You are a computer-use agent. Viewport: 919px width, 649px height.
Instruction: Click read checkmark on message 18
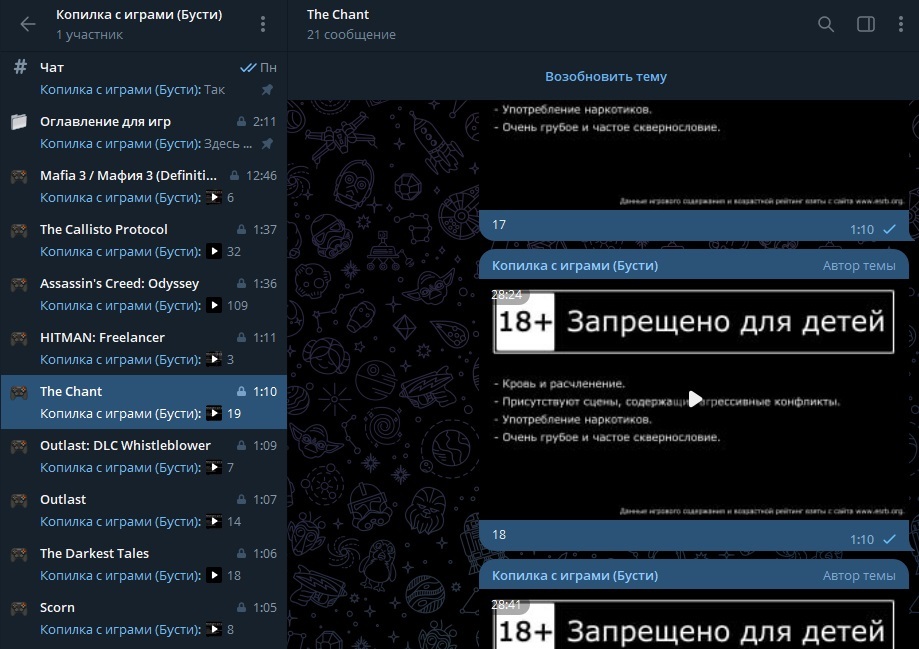[x=890, y=539]
